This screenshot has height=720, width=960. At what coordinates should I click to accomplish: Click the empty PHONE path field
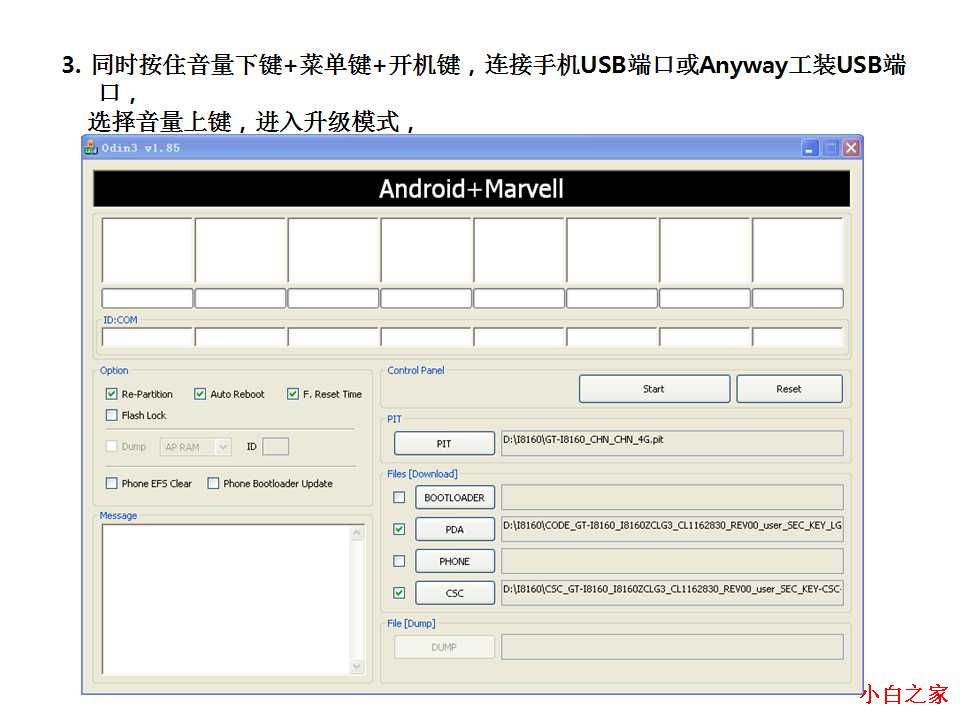point(672,561)
